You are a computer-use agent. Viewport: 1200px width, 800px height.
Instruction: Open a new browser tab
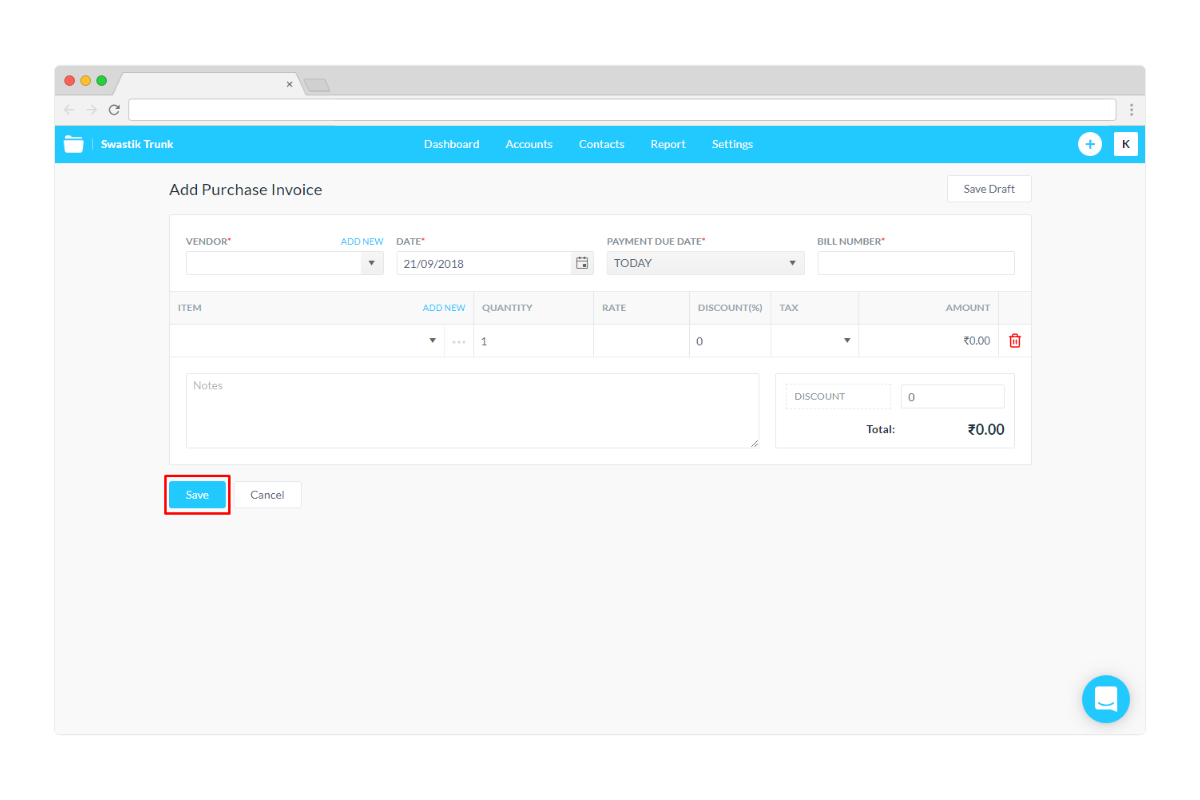(x=317, y=85)
